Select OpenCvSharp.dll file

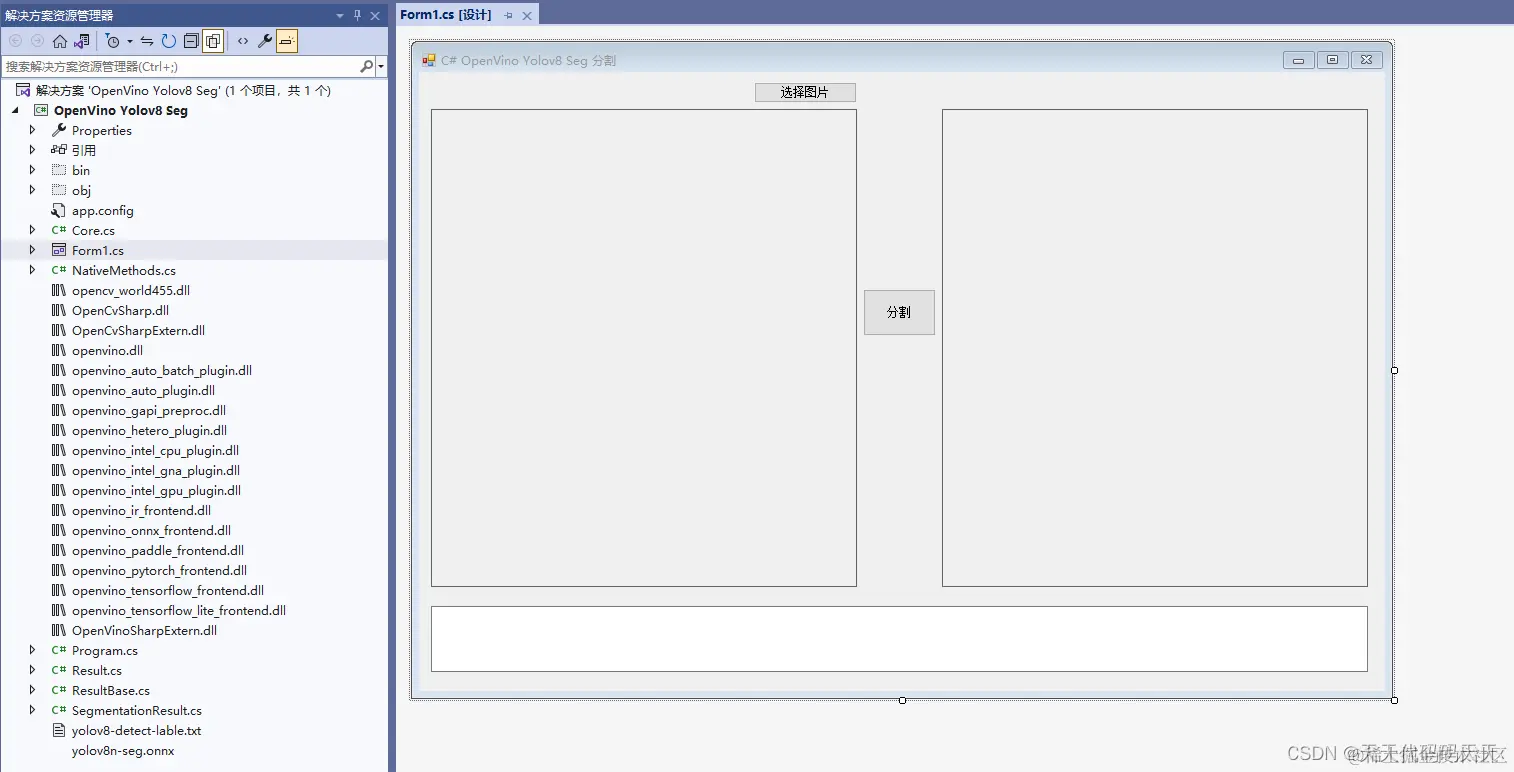point(120,310)
